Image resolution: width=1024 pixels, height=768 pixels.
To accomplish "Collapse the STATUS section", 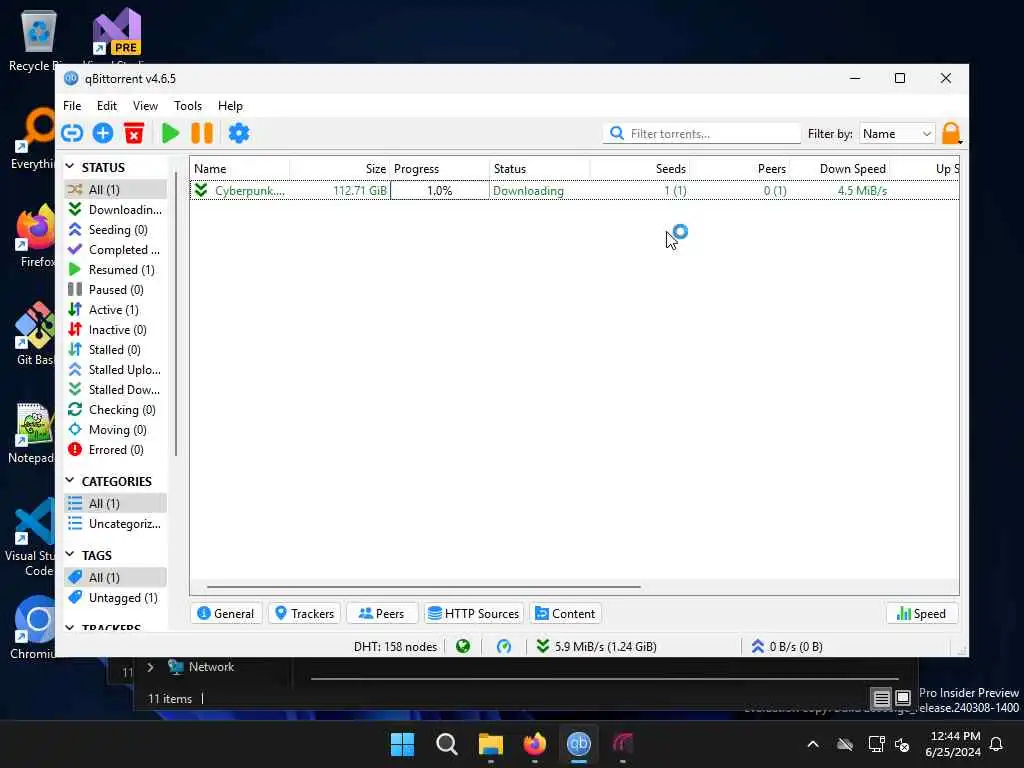I will [70, 167].
